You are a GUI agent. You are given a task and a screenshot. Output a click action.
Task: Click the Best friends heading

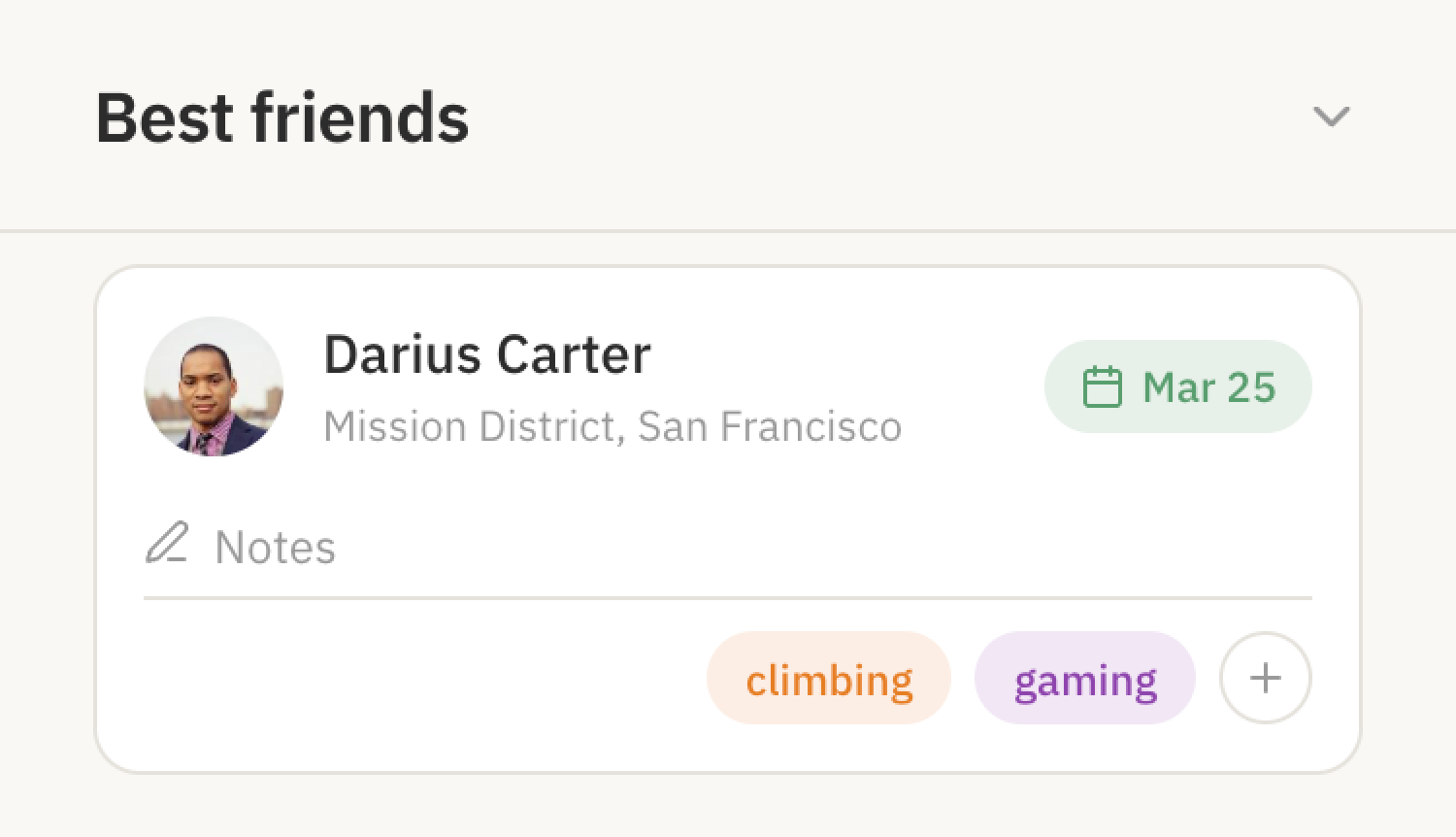coord(281,118)
